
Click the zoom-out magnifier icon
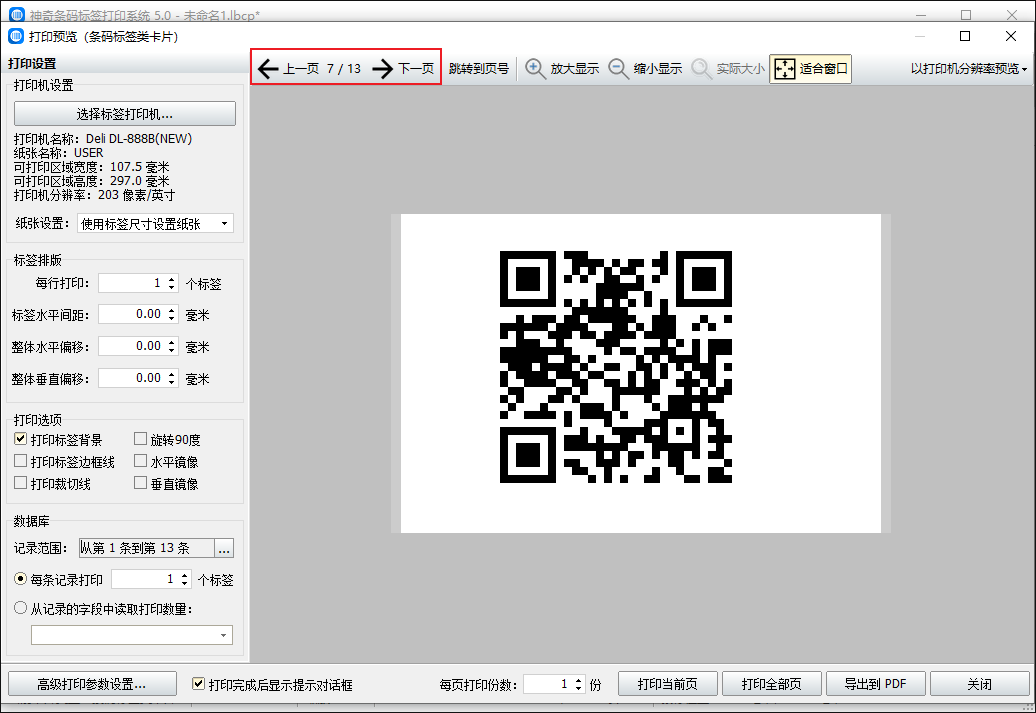[618, 69]
